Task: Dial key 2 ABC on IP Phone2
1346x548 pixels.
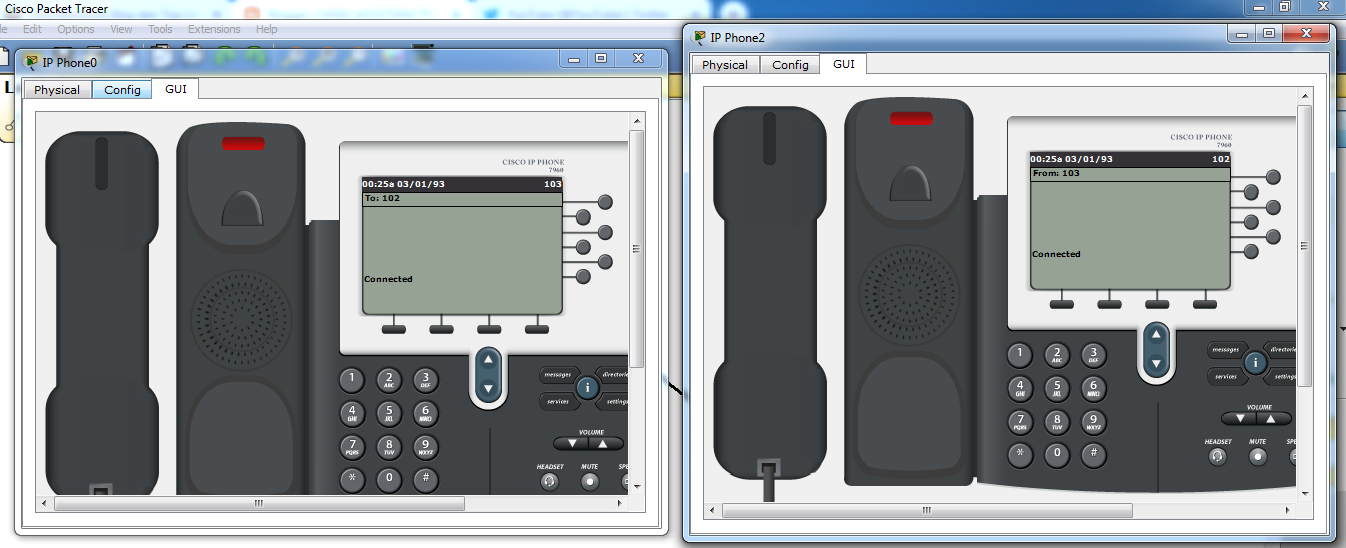Action: [x=1056, y=354]
